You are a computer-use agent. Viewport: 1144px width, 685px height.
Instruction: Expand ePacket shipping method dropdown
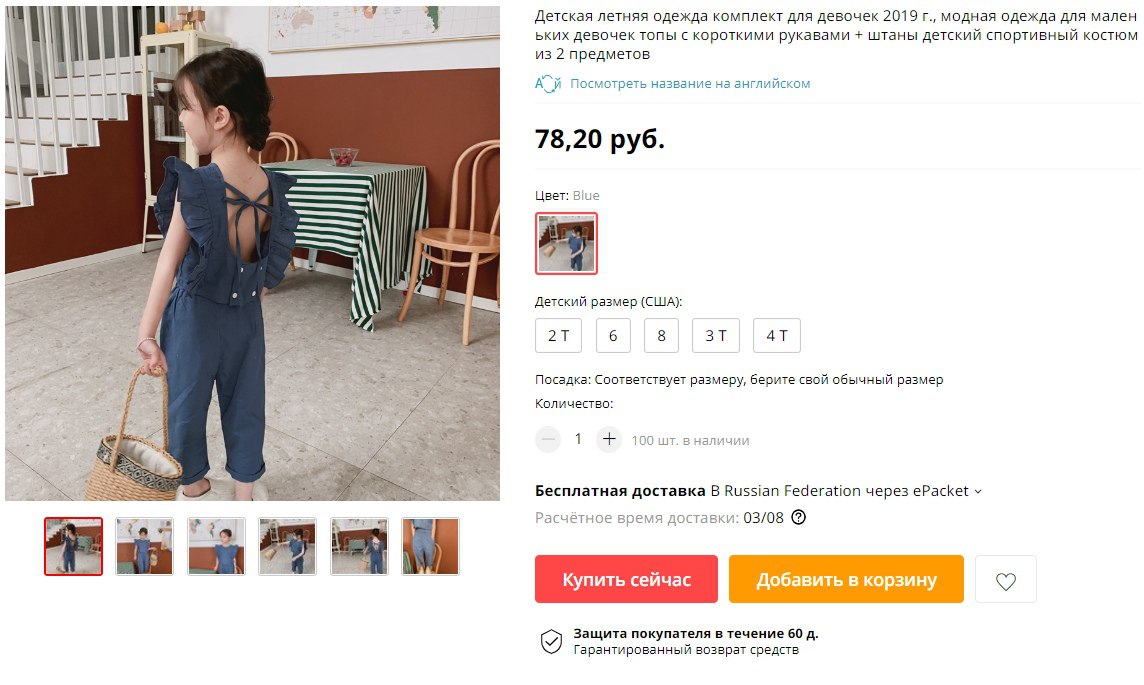pyautogui.click(x=978, y=492)
